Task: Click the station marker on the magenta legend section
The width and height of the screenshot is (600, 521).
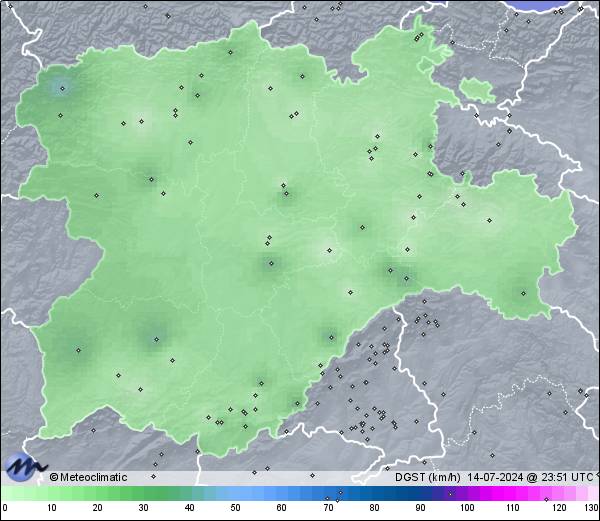Action: [546, 499]
